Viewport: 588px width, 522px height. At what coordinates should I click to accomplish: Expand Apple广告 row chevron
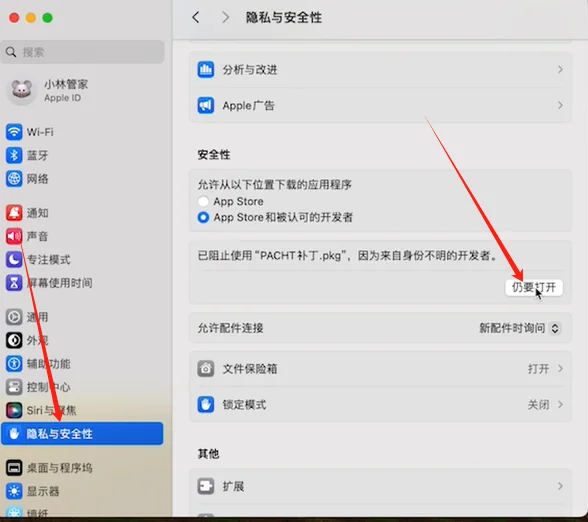560,105
